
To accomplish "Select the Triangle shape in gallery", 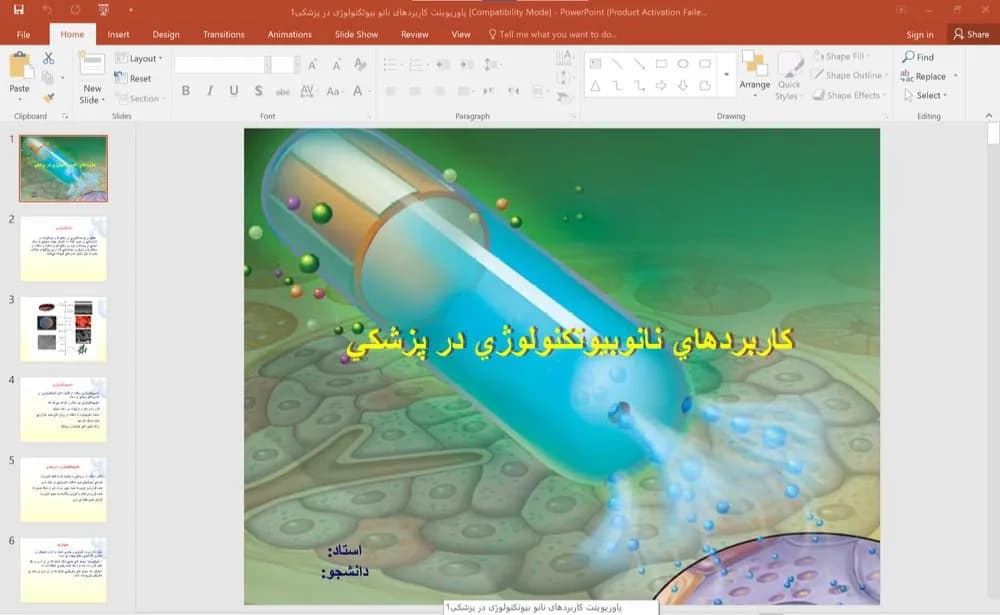I will click(x=596, y=85).
